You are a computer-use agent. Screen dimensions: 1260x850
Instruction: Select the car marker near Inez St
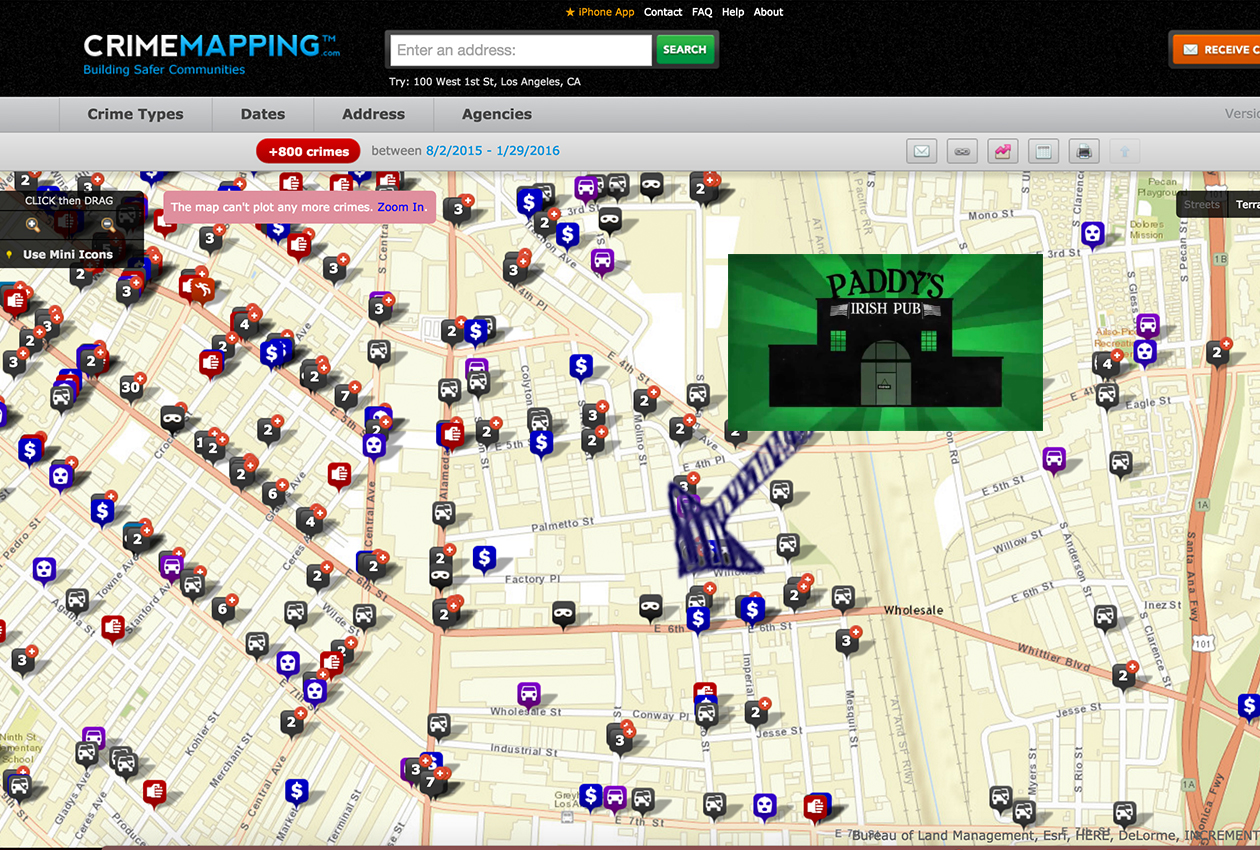click(1105, 616)
